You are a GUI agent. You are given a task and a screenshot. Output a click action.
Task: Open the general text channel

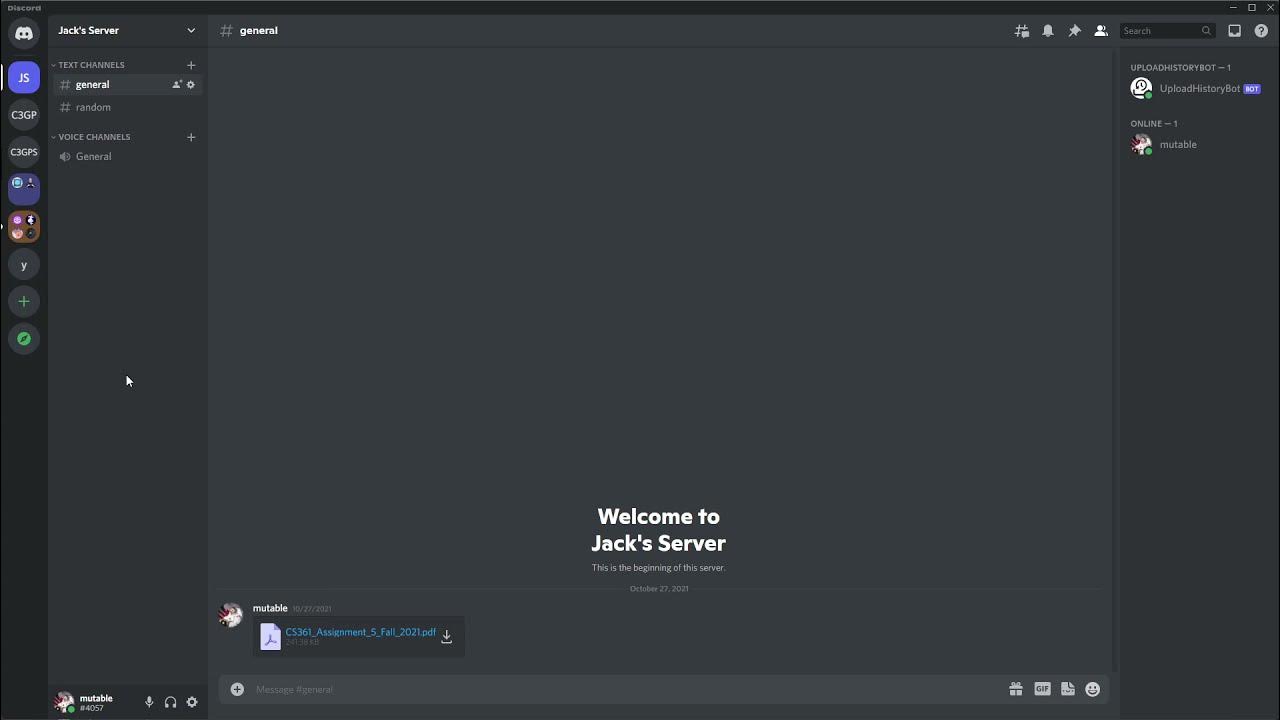(x=127, y=85)
